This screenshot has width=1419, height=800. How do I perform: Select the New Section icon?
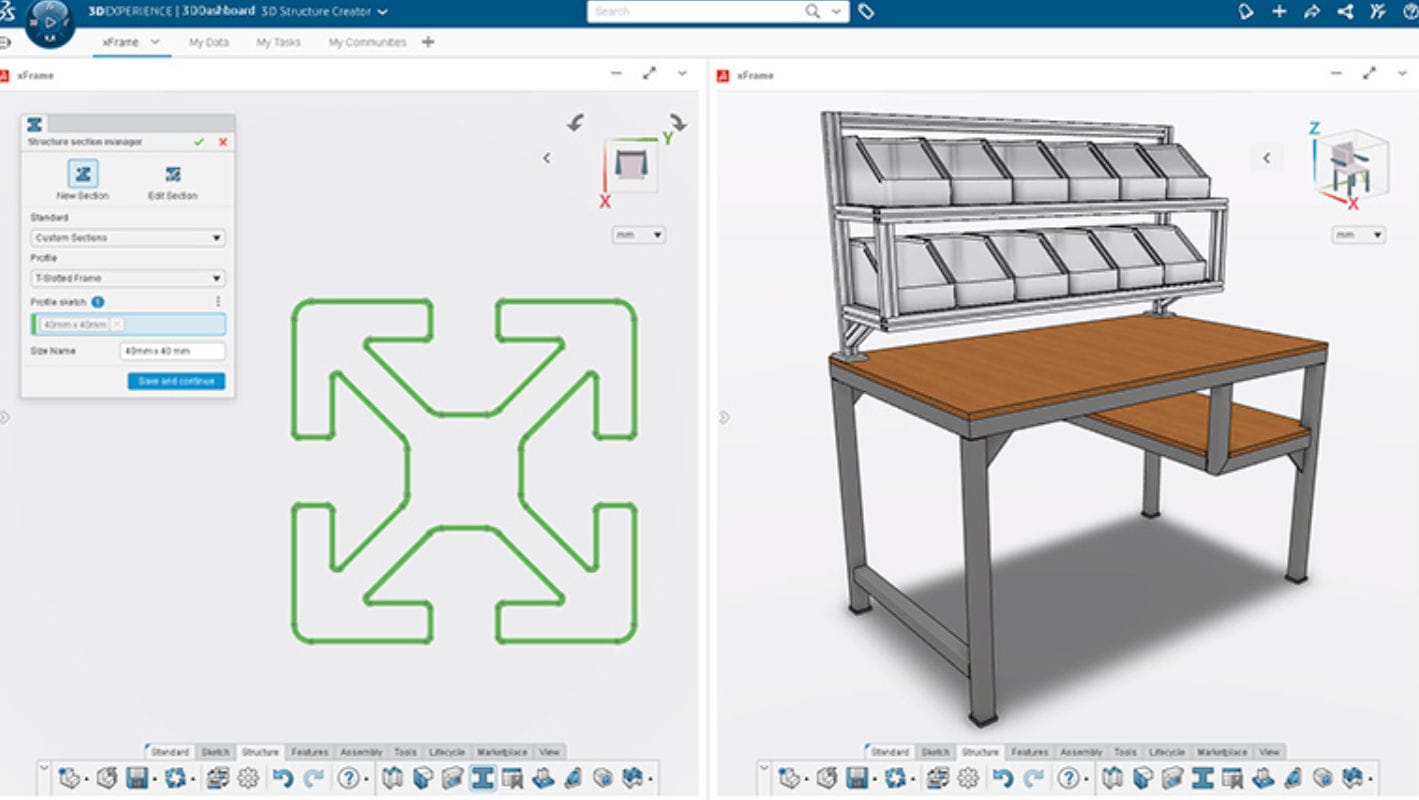pos(83,173)
